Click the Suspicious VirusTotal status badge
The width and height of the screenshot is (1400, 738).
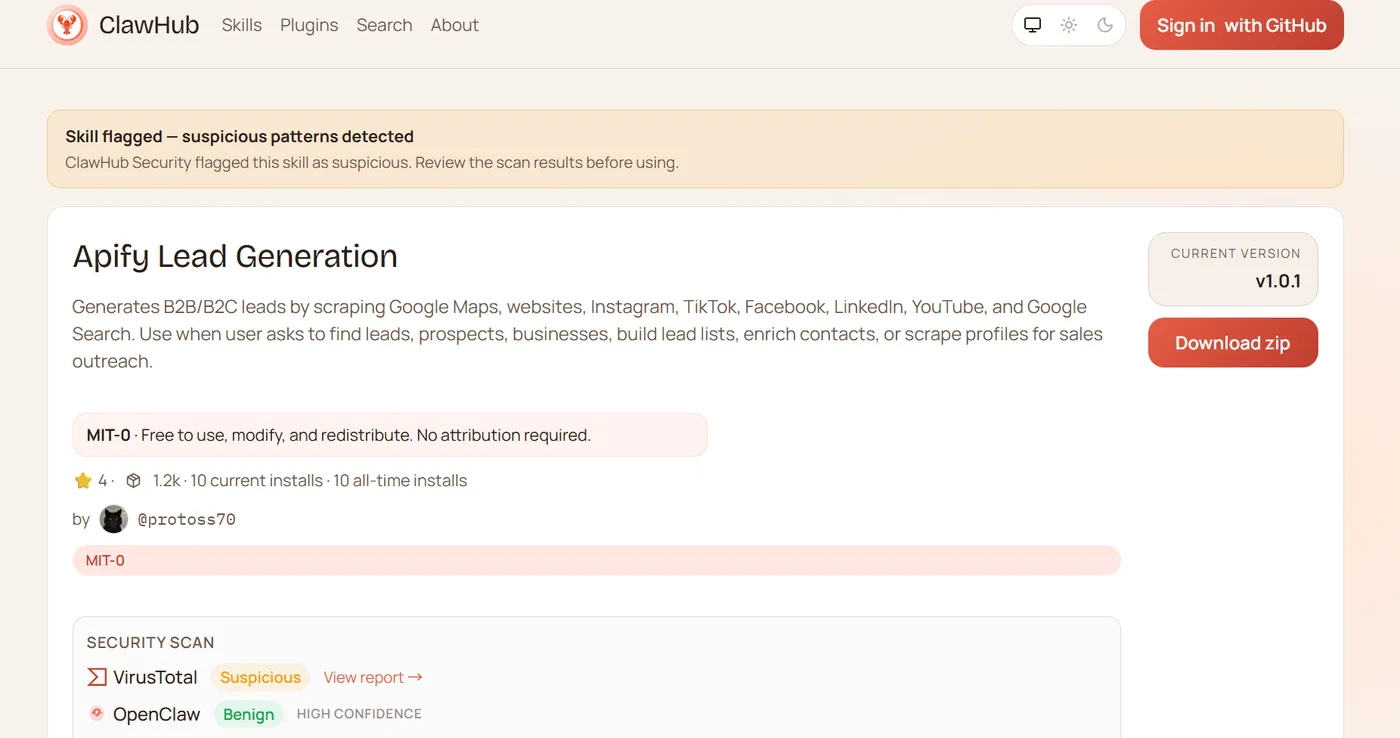(x=260, y=677)
